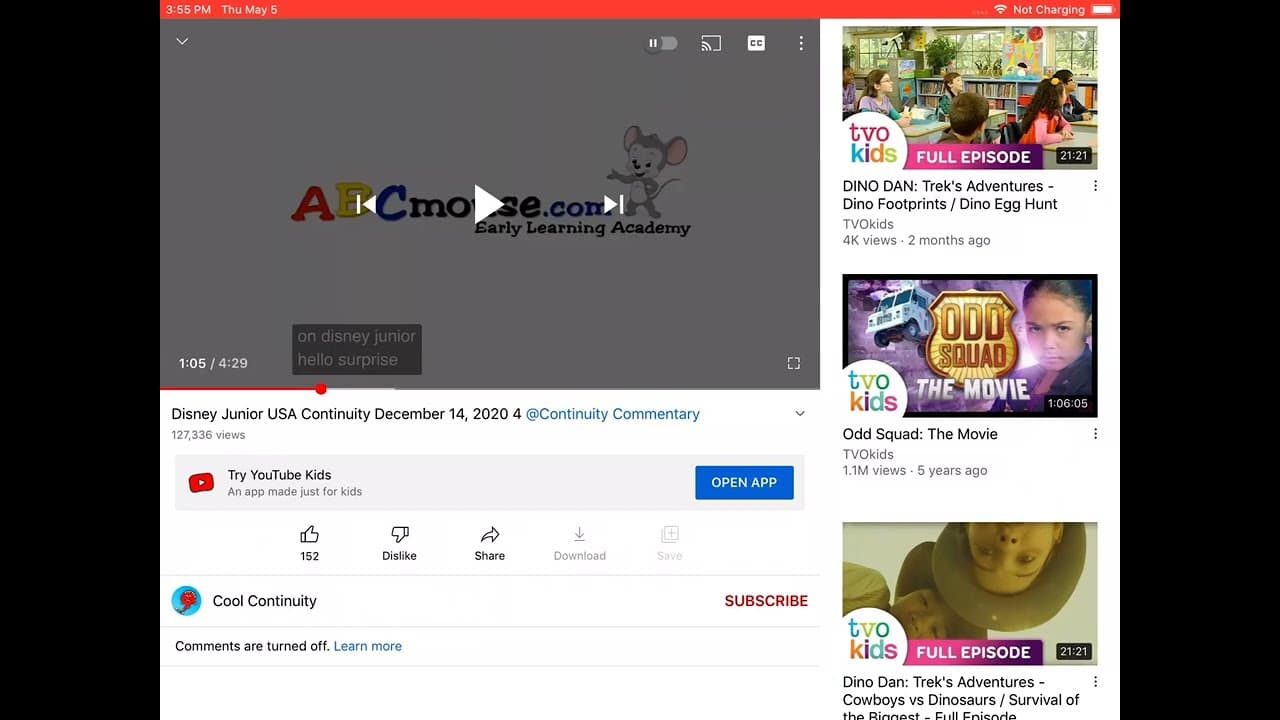This screenshot has height=720, width=1280.
Task: Click the 3:55 PM clock
Action: 189,9
